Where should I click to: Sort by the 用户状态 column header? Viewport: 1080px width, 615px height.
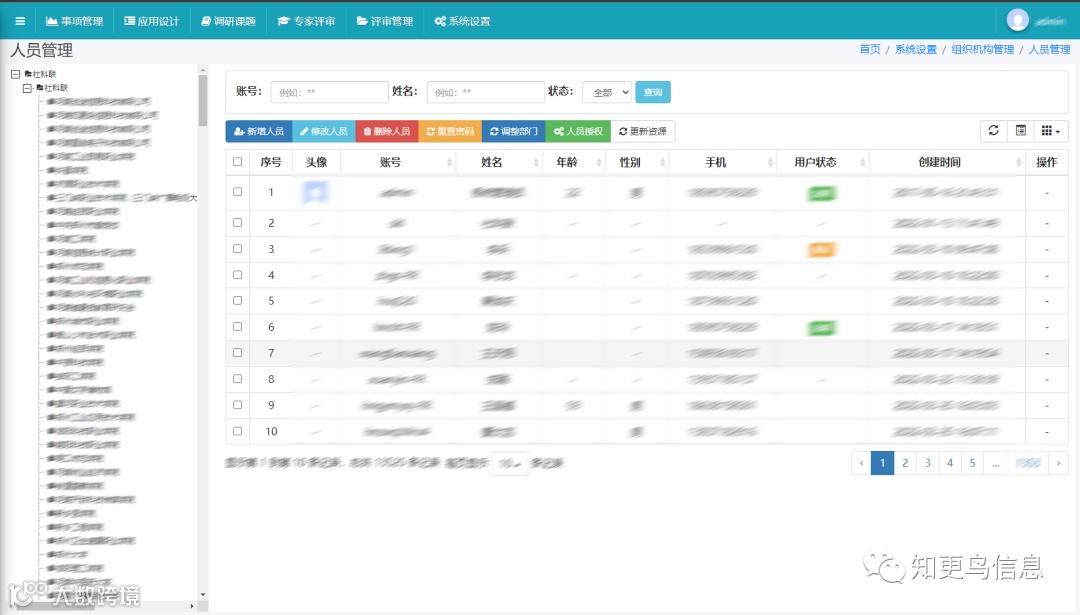[823, 162]
